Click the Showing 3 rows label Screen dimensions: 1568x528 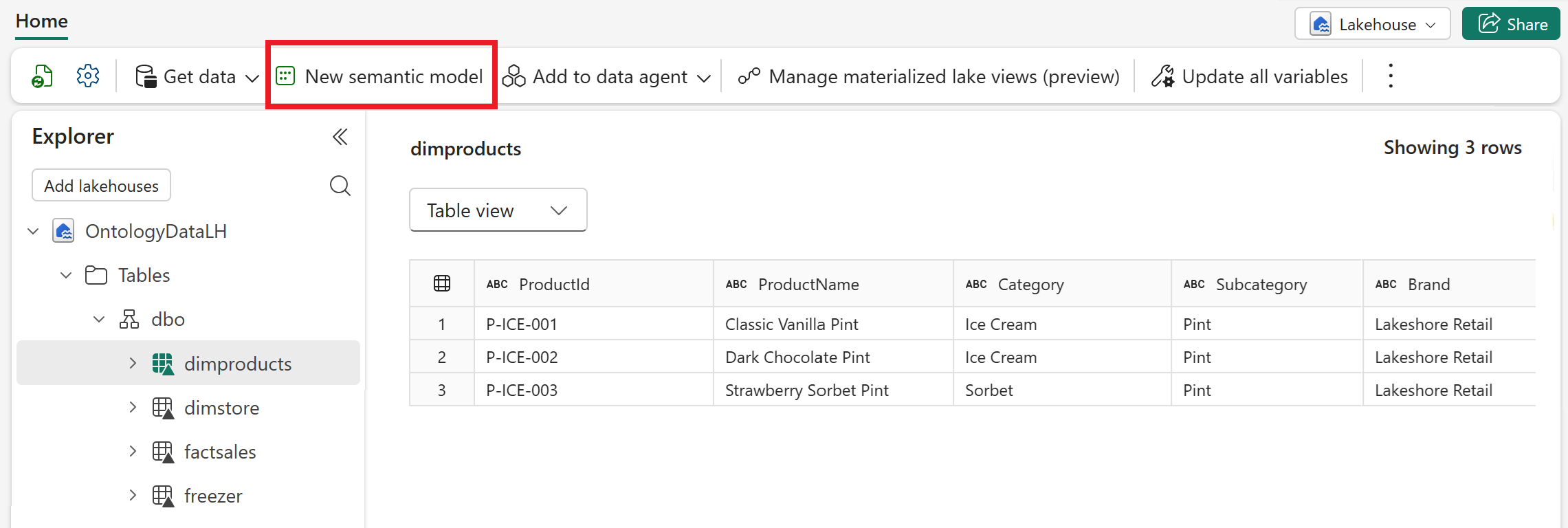pos(1453,148)
